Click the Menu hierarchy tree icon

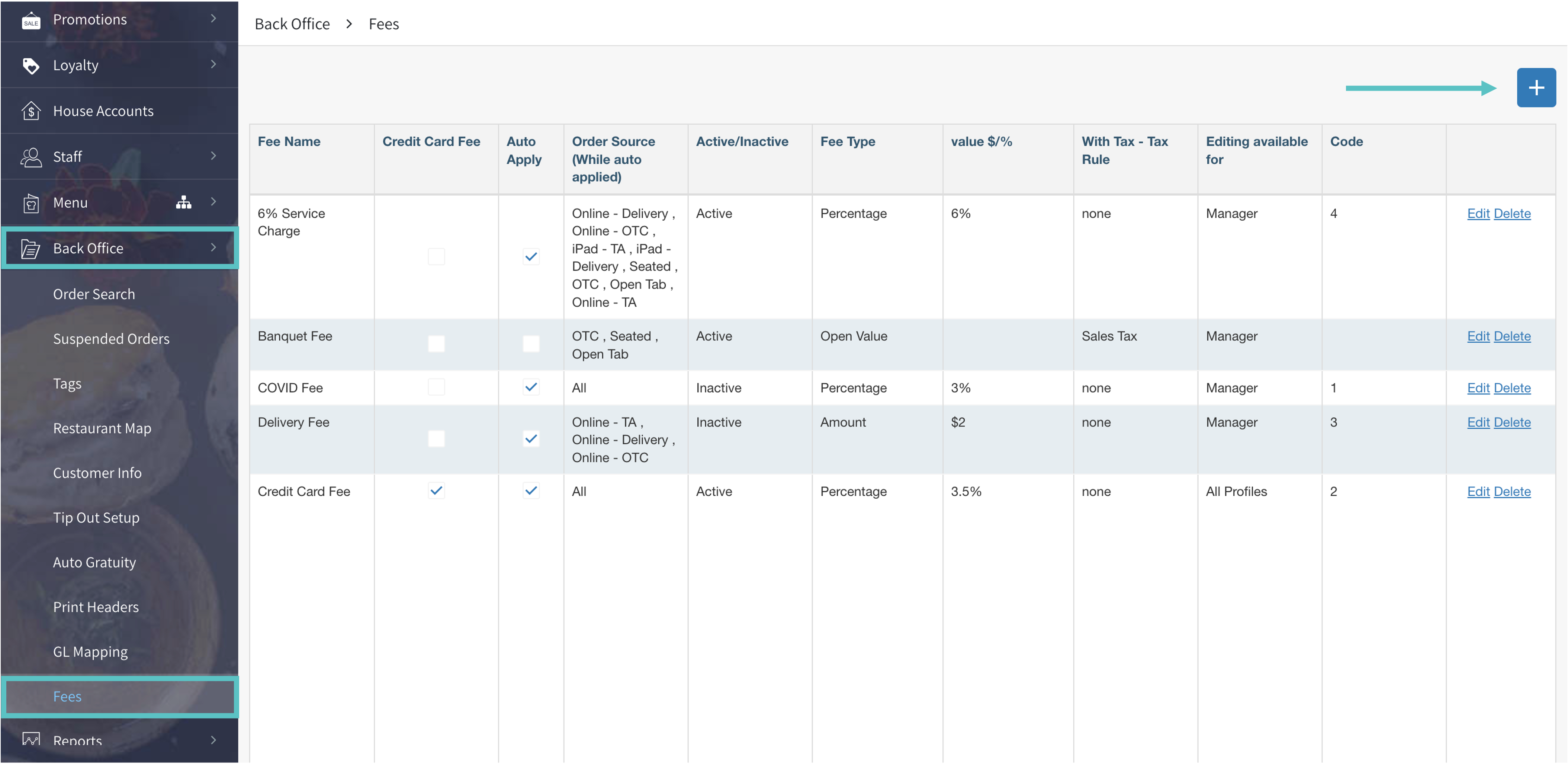click(x=183, y=202)
